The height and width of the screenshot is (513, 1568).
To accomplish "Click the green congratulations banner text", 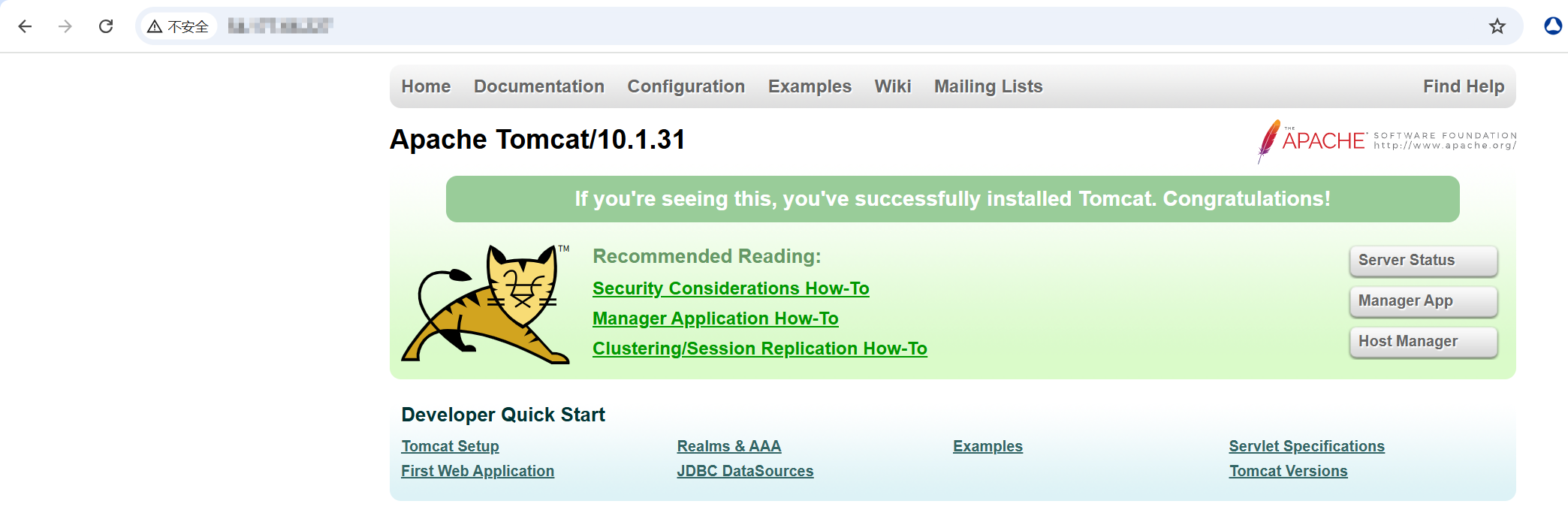I will click(952, 199).
